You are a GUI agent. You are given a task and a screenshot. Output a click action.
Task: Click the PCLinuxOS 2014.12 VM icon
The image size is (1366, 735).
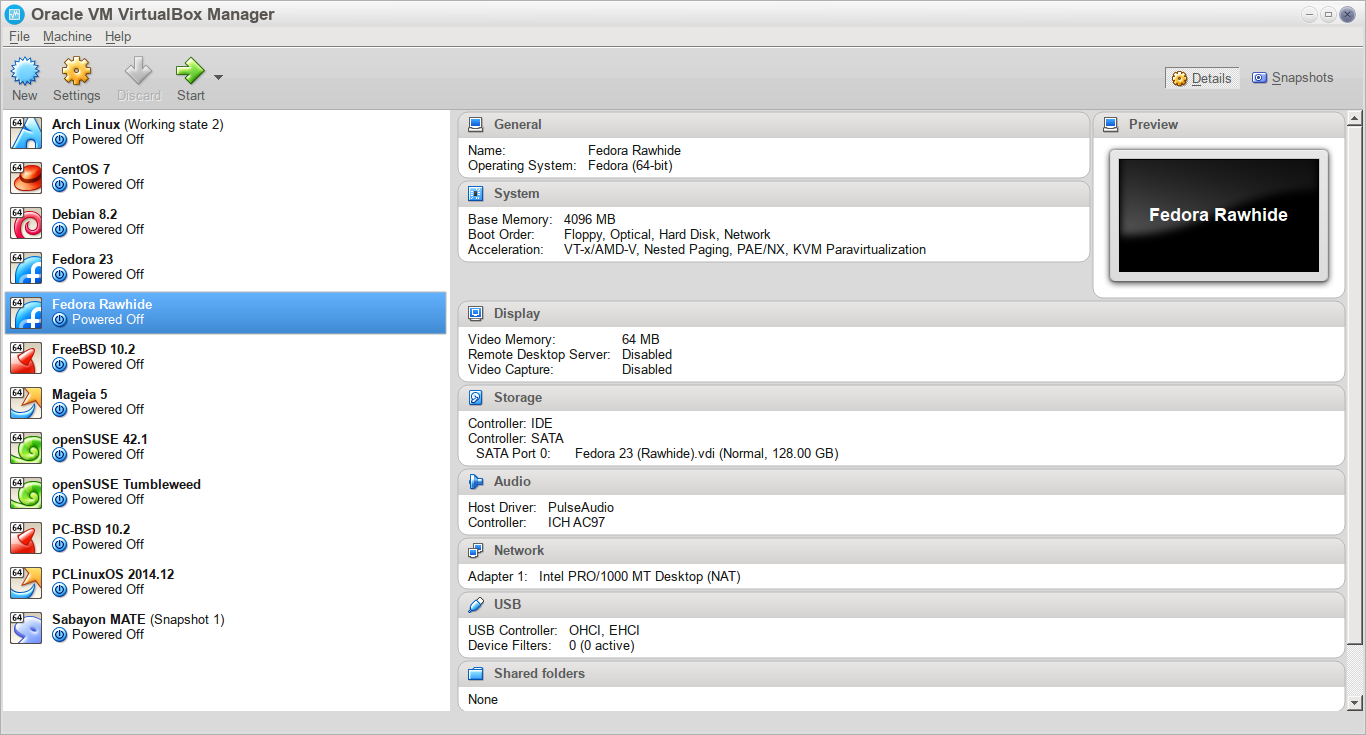(x=26, y=582)
